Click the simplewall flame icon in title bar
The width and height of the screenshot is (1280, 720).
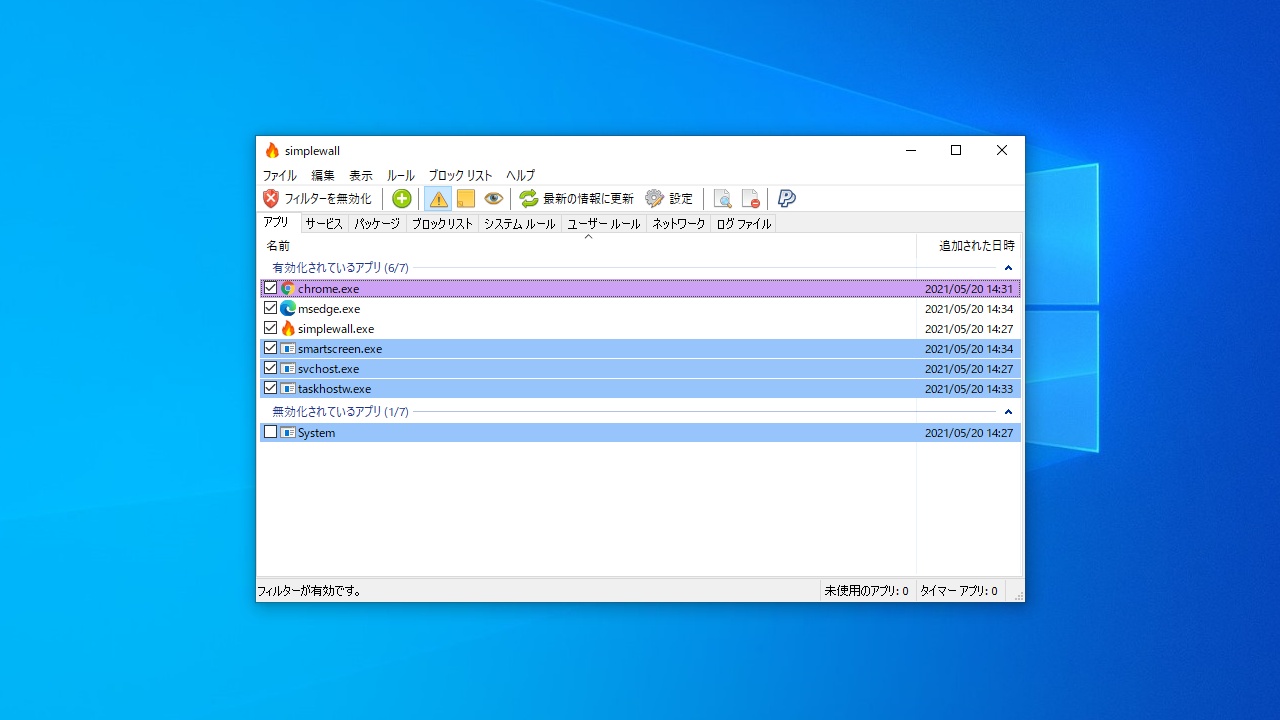click(272, 151)
